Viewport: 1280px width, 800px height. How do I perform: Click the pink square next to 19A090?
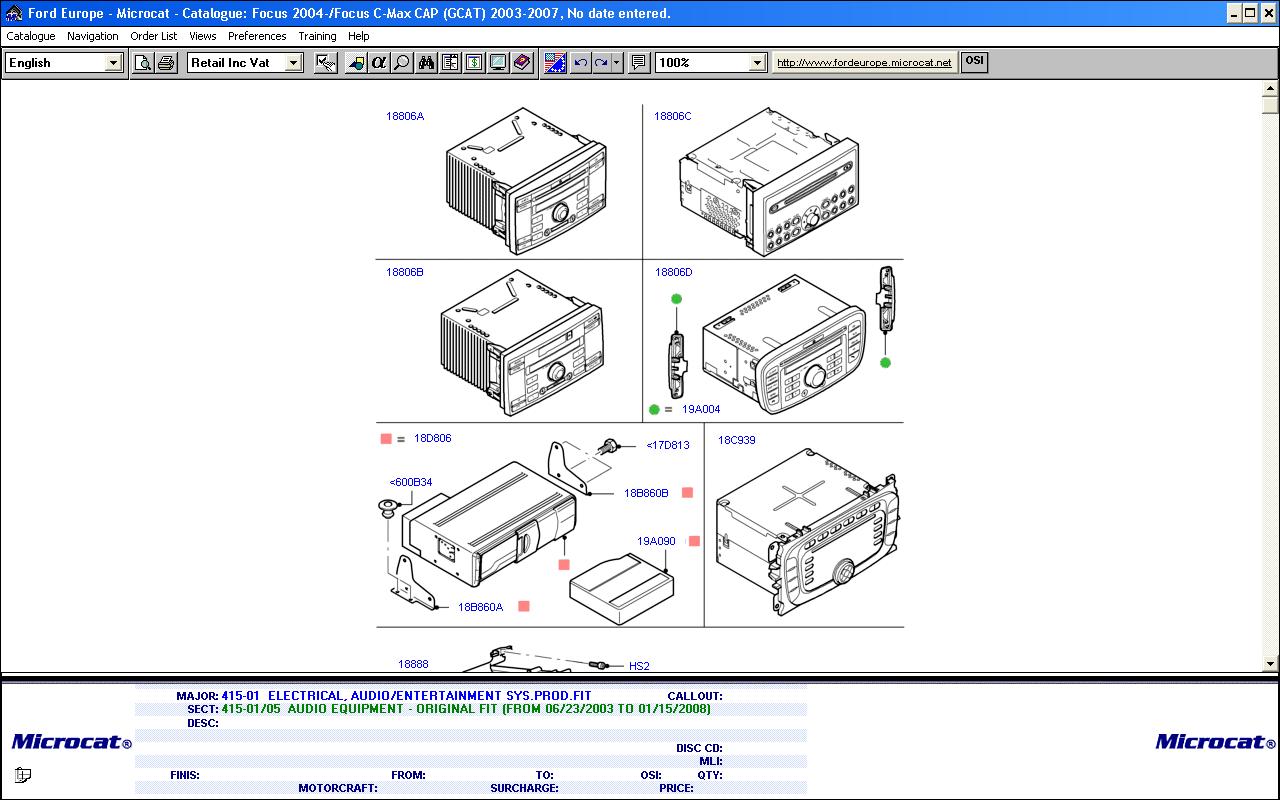(x=694, y=541)
